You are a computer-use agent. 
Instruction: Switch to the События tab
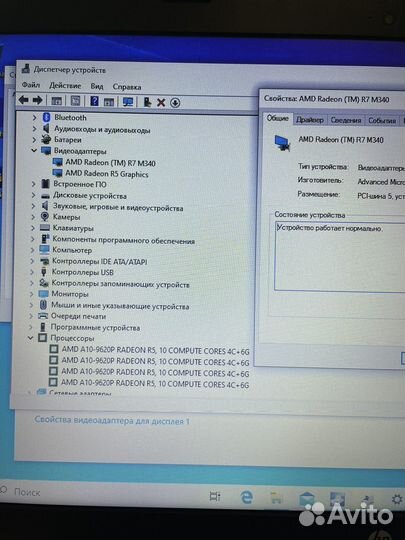(x=382, y=121)
